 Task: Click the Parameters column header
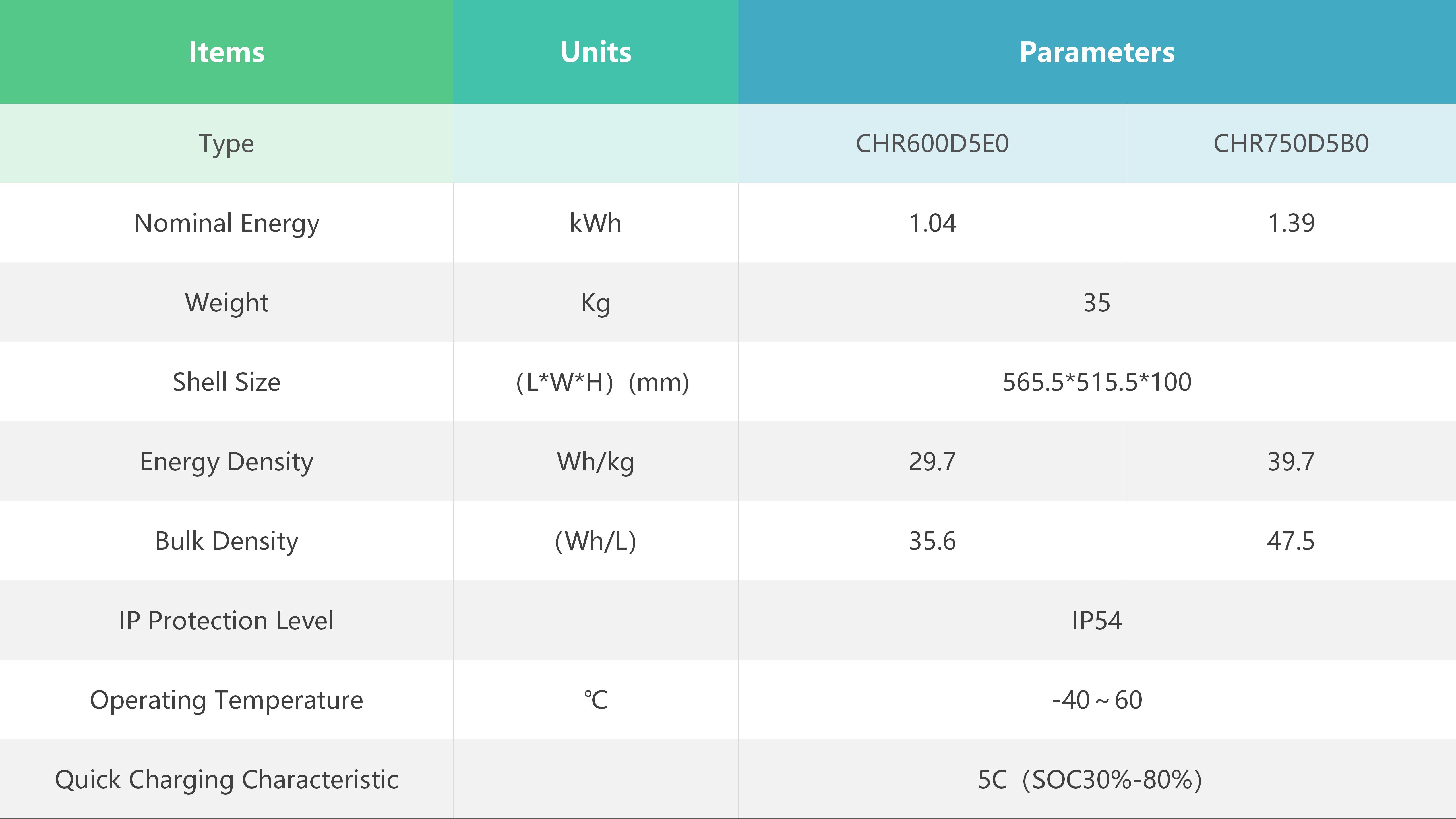[x=1097, y=52]
